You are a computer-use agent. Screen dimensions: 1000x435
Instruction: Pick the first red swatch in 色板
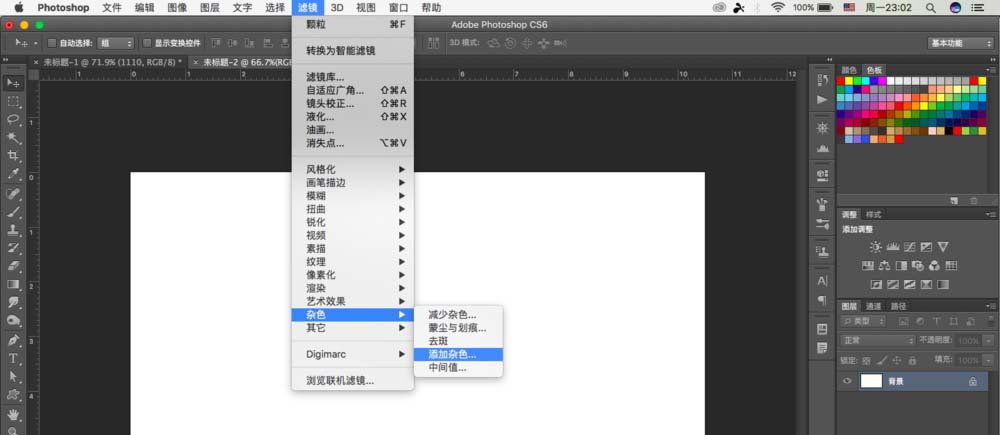click(x=841, y=81)
